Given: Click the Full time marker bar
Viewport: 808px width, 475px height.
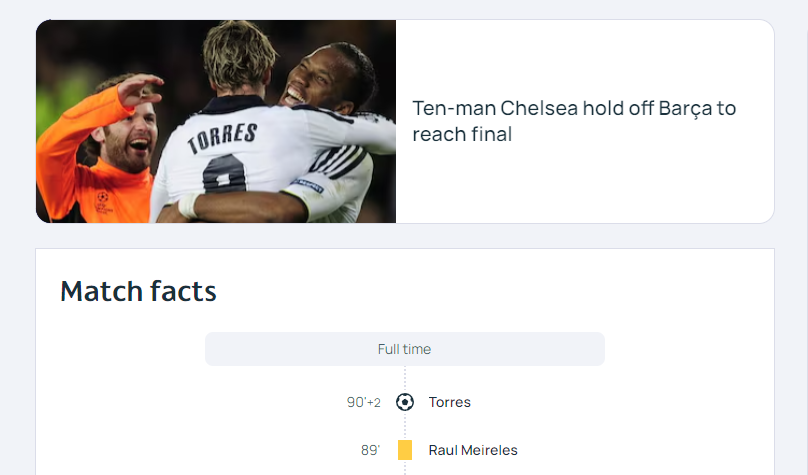Looking at the screenshot, I should tap(405, 349).
